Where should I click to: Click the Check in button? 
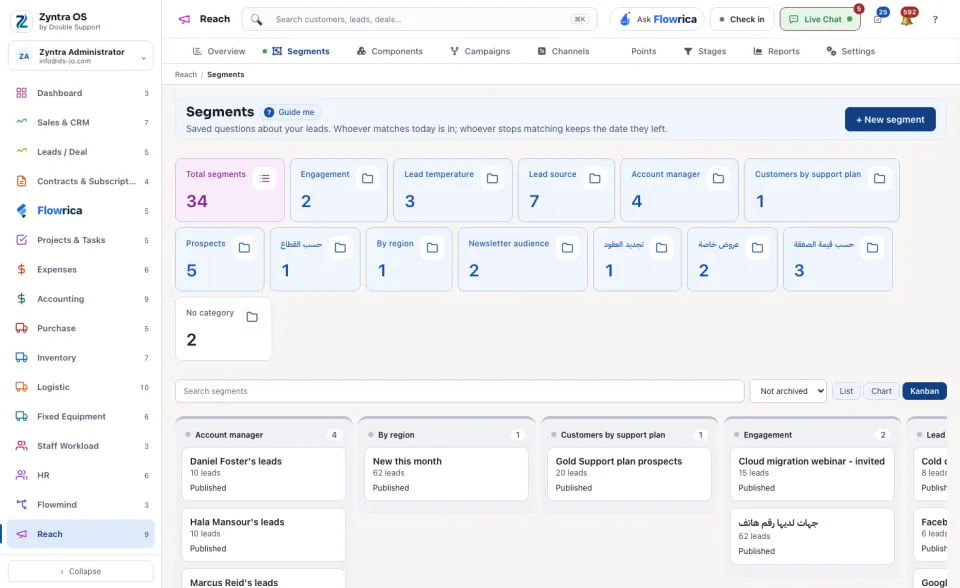click(742, 20)
